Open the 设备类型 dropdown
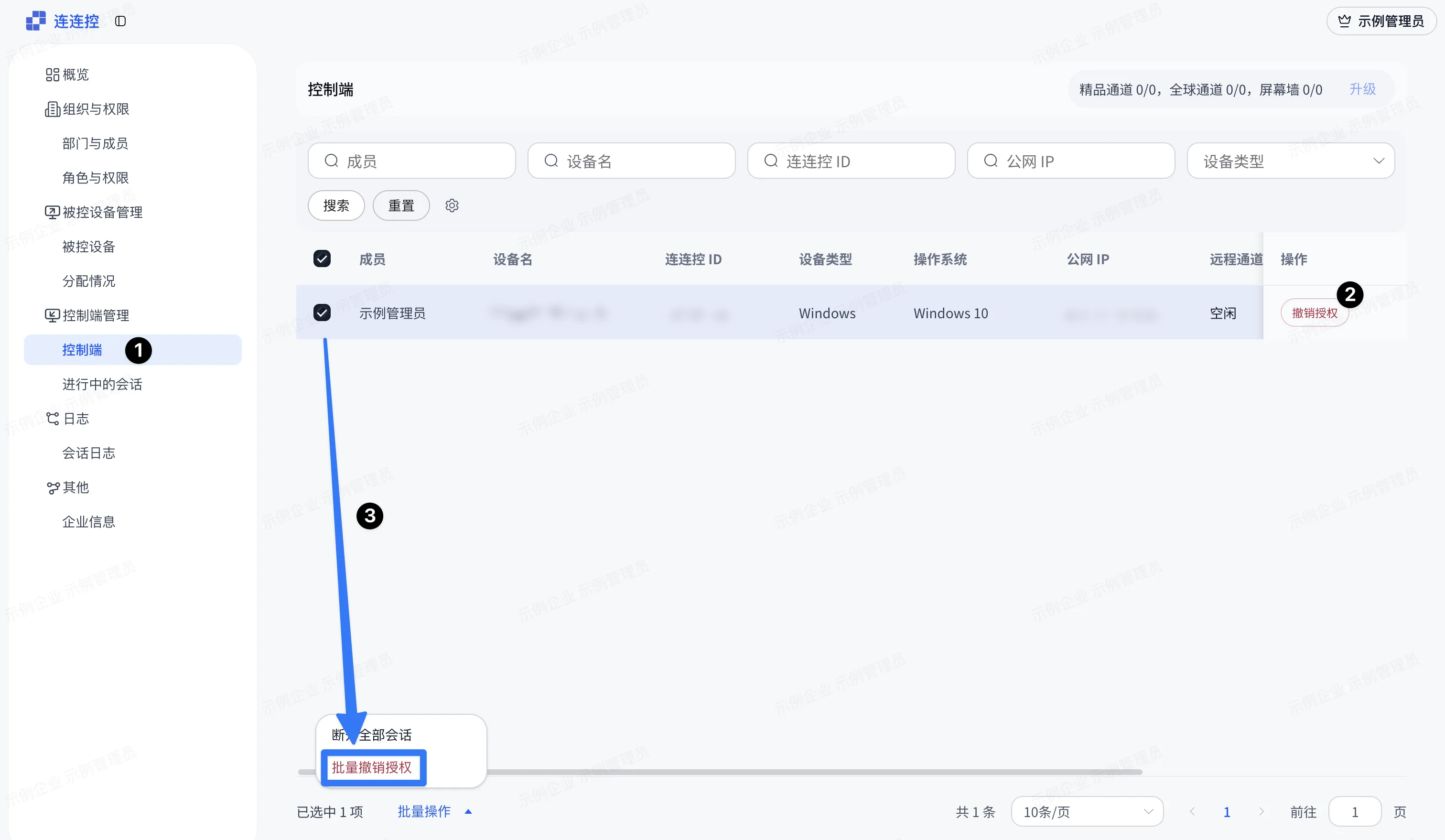The height and width of the screenshot is (840, 1445). (1291, 161)
